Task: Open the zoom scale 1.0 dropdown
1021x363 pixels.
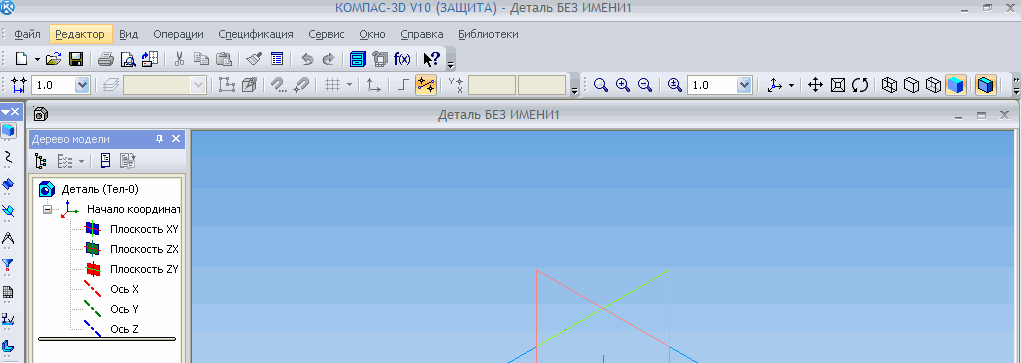Action: (744, 85)
